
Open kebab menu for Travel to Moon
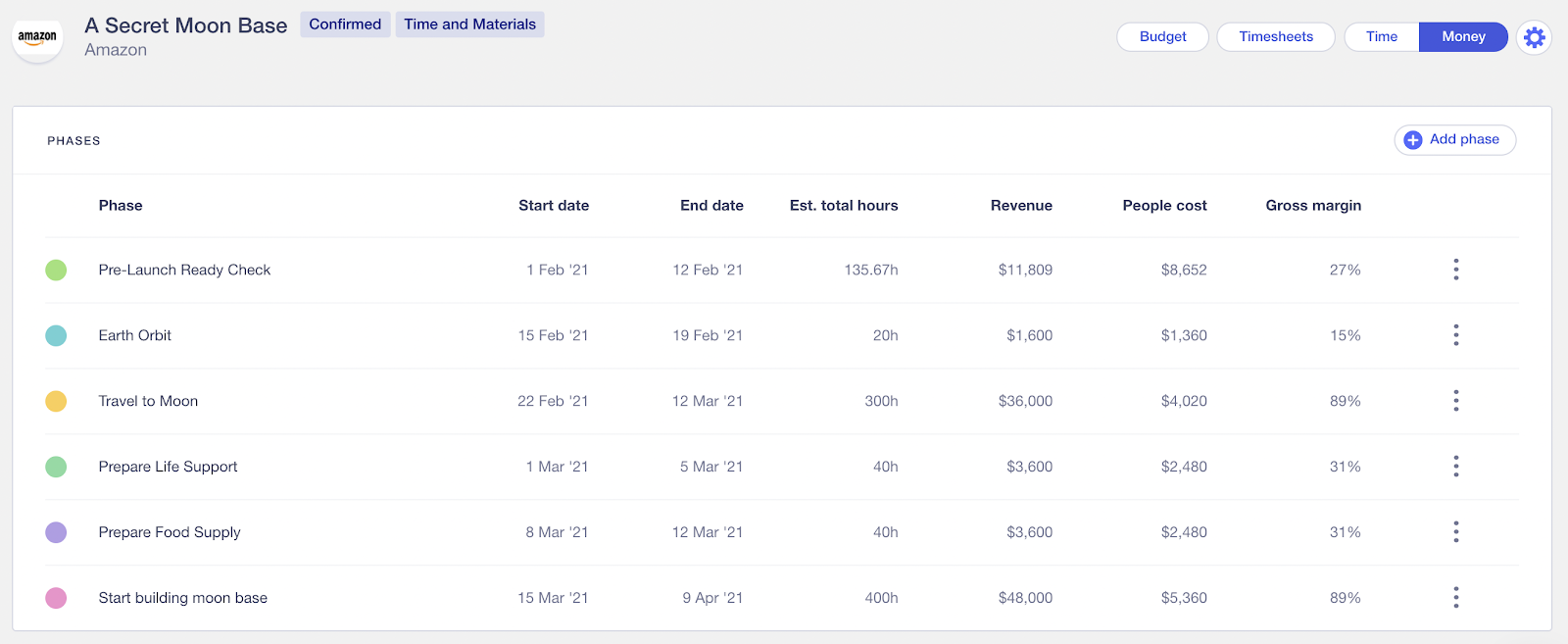click(1456, 401)
